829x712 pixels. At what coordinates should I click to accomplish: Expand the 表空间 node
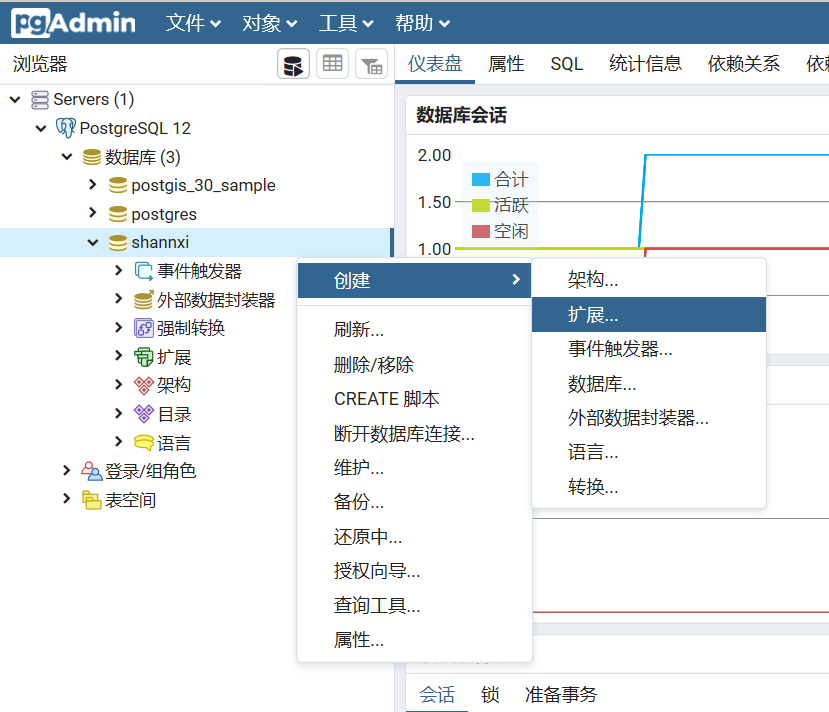pyautogui.click(x=67, y=498)
